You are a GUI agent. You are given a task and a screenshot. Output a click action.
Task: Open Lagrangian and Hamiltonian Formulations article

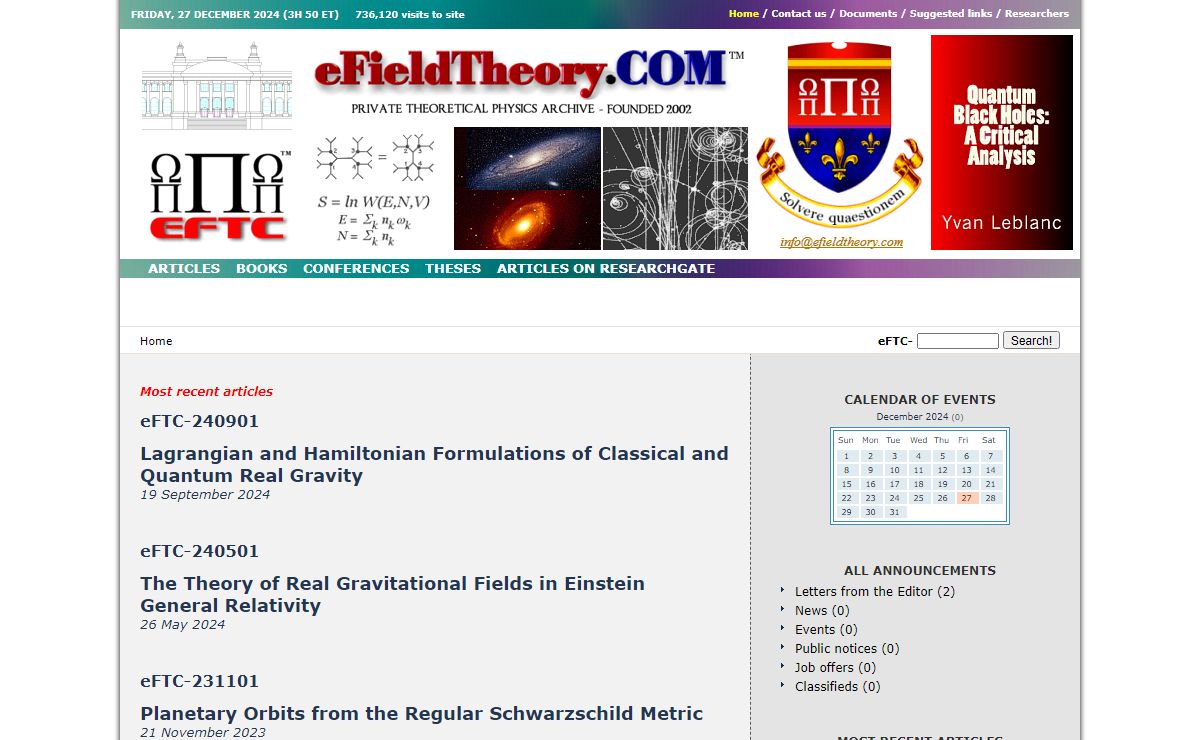tap(434, 464)
